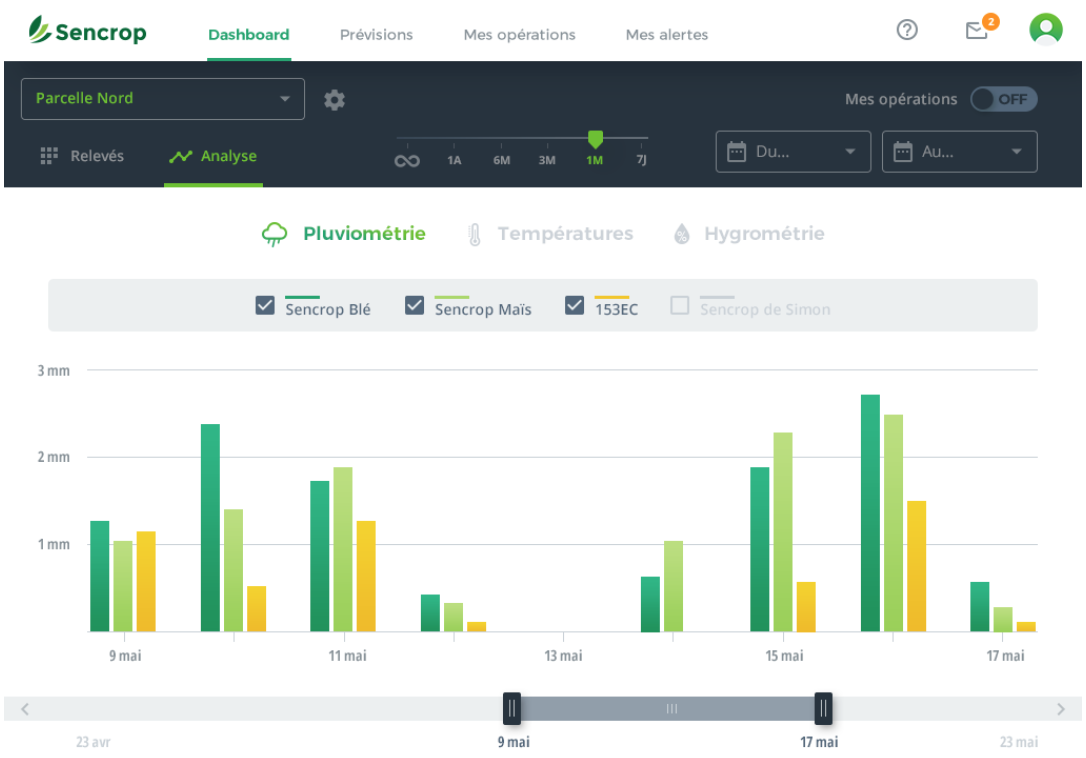Click the calendar icon in Au field
The image size is (1086, 758).
pos(902,151)
